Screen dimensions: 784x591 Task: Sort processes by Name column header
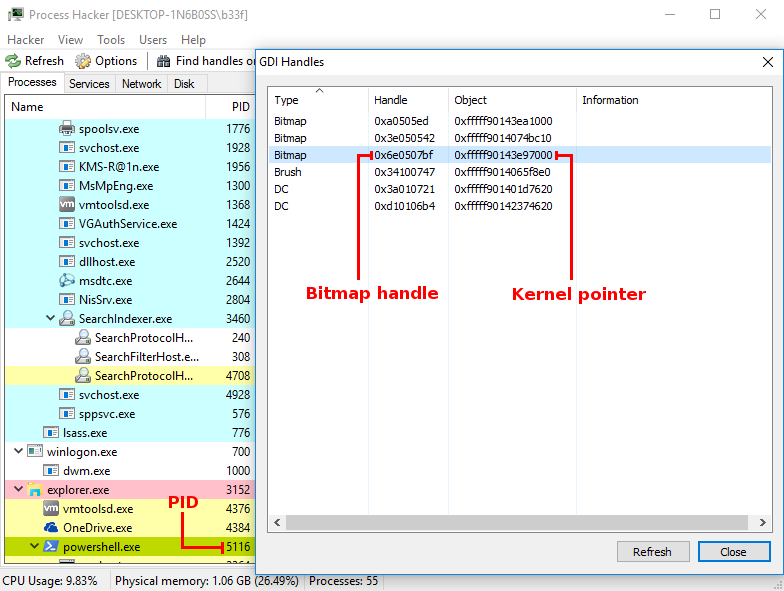105,106
